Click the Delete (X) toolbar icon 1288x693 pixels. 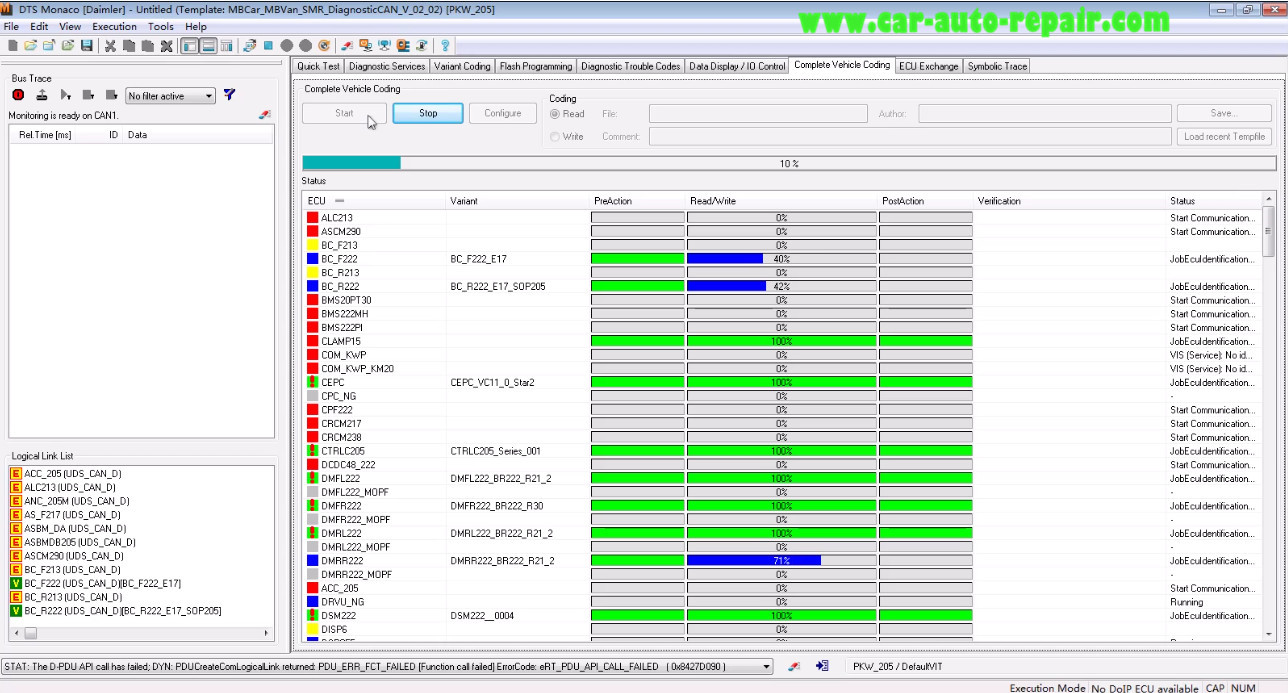pyautogui.click(x=166, y=46)
